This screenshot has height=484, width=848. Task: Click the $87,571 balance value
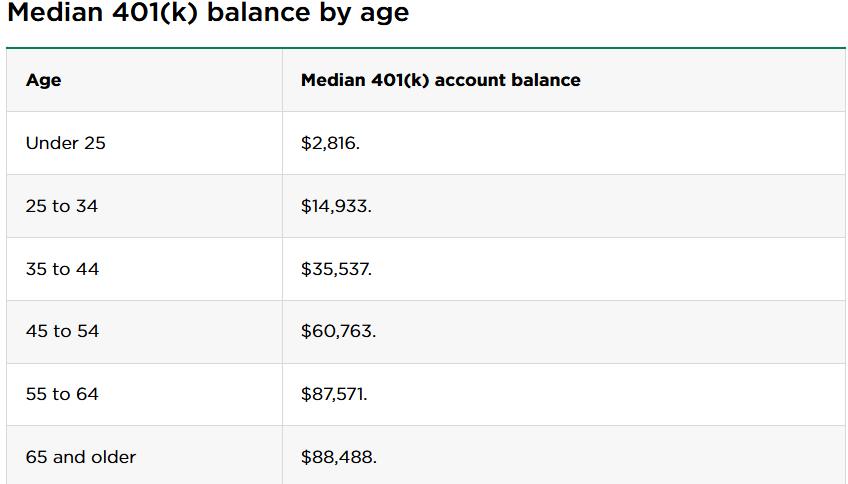click(x=334, y=394)
